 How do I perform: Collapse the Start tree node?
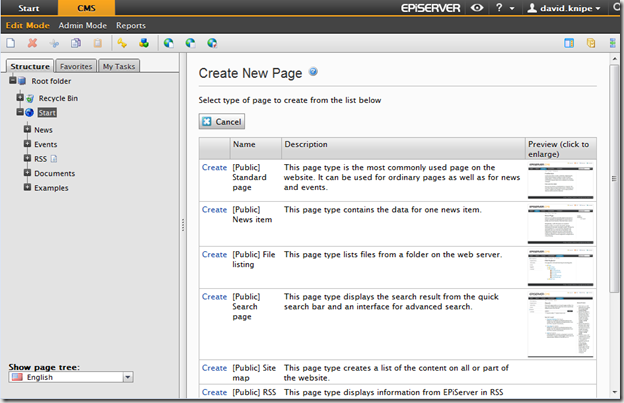coord(19,113)
